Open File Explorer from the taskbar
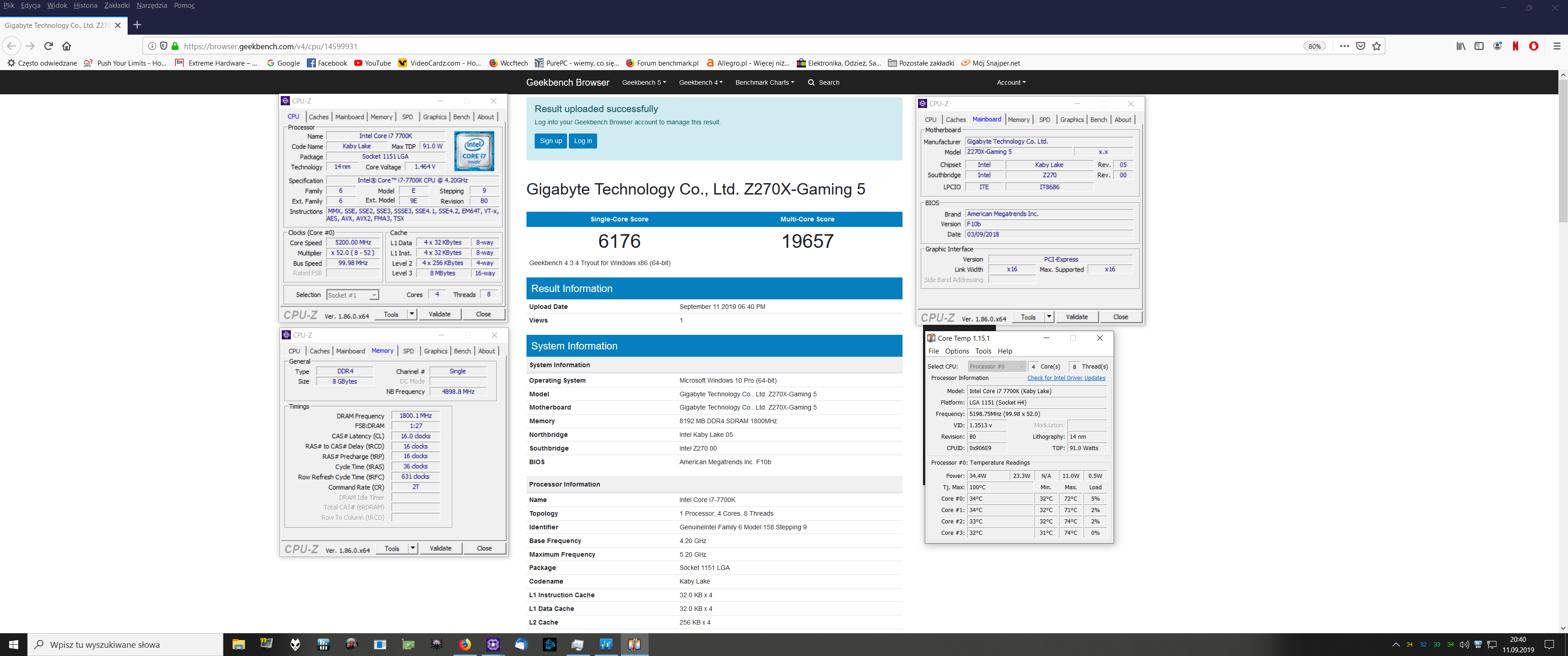1568x656 pixels. pos(238,645)
